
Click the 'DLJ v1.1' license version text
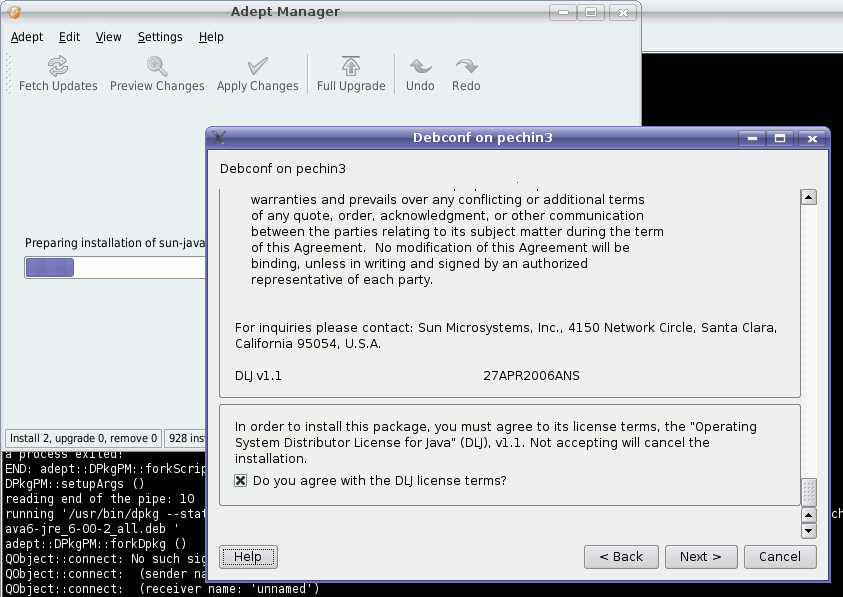pos(258,376)
